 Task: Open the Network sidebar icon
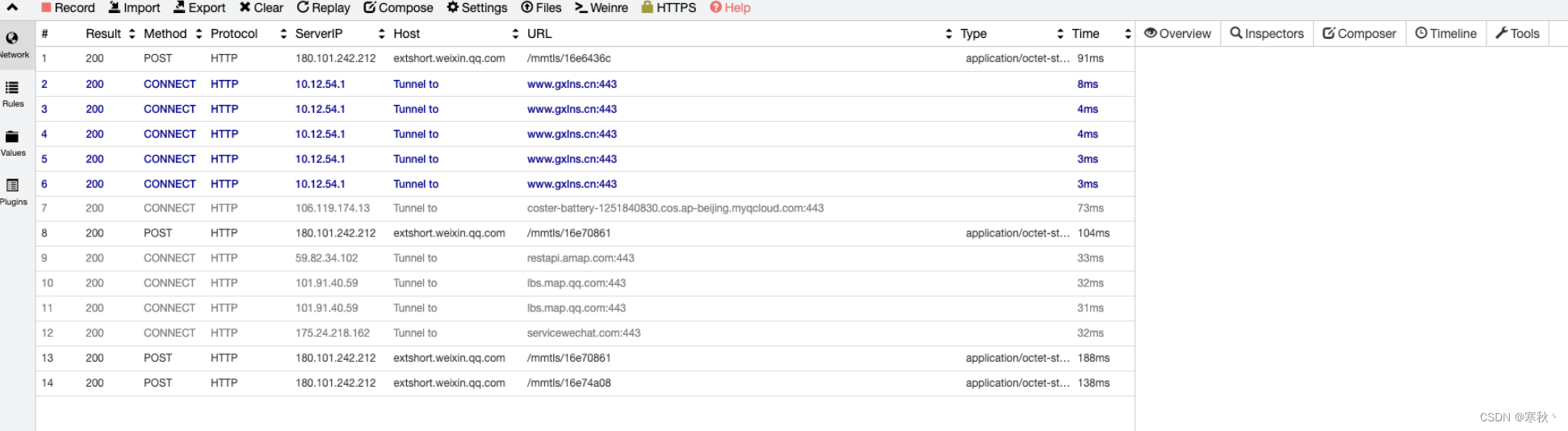(12, 44)
